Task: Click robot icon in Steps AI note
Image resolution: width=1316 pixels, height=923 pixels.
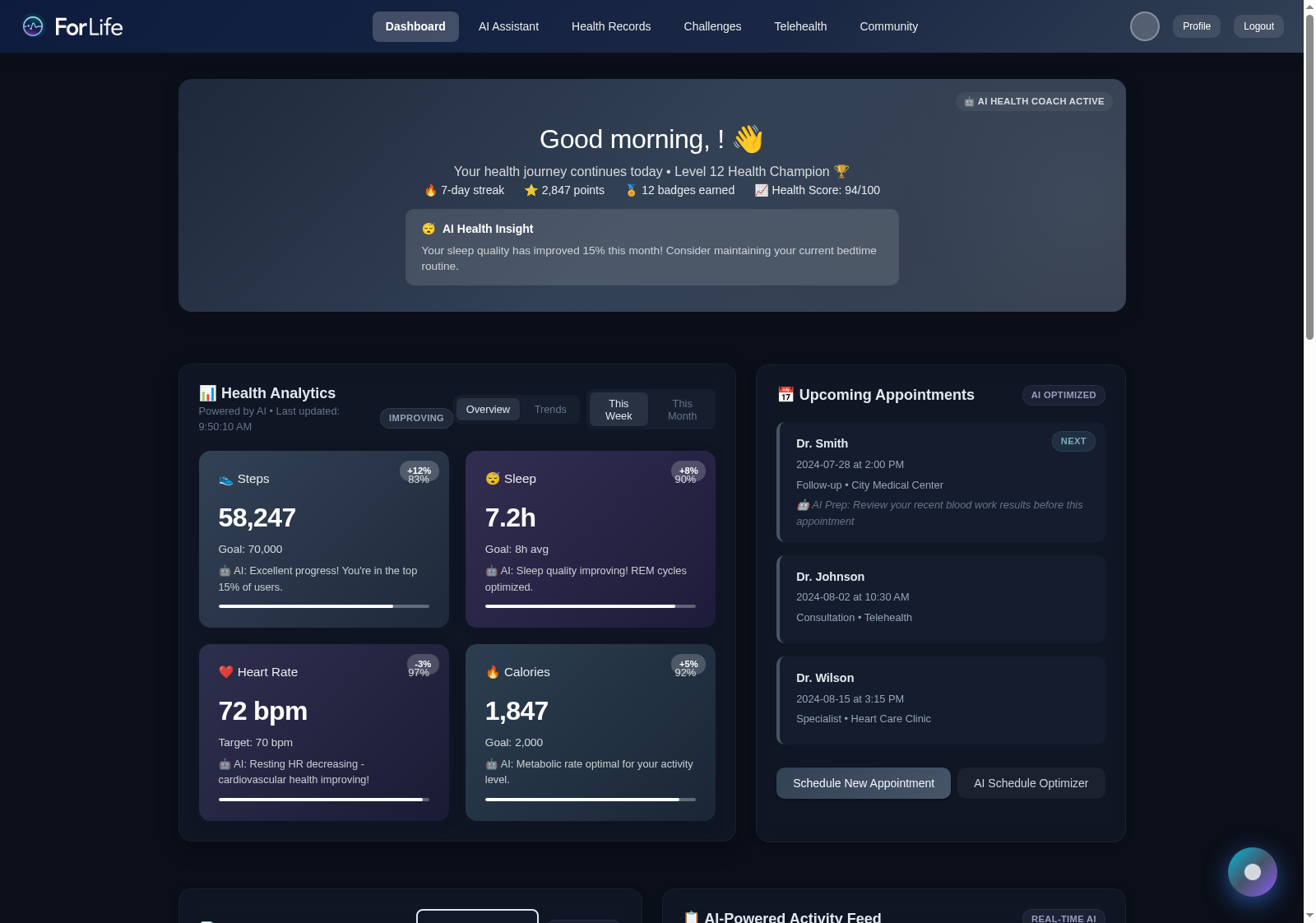Action: point(225,571)
